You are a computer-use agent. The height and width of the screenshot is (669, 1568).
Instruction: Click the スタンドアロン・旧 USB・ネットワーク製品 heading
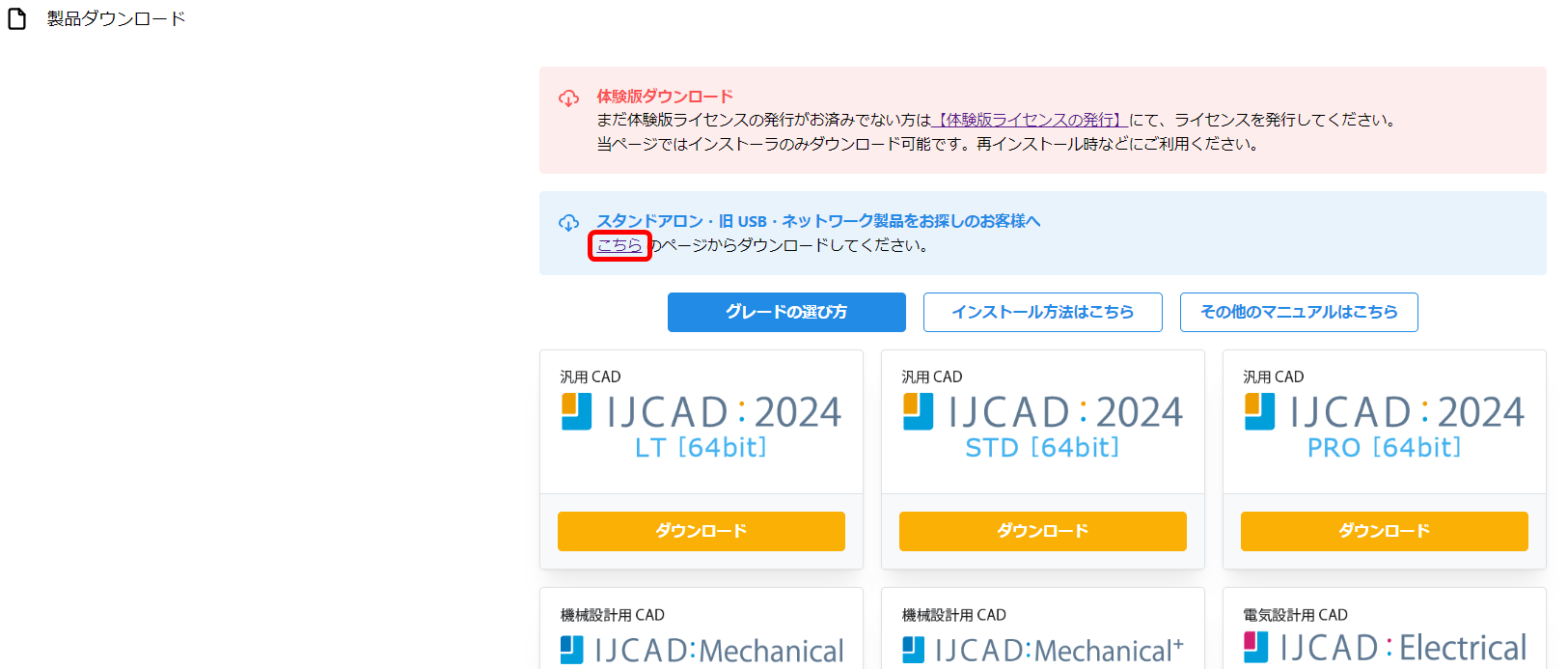click(818, 221)
